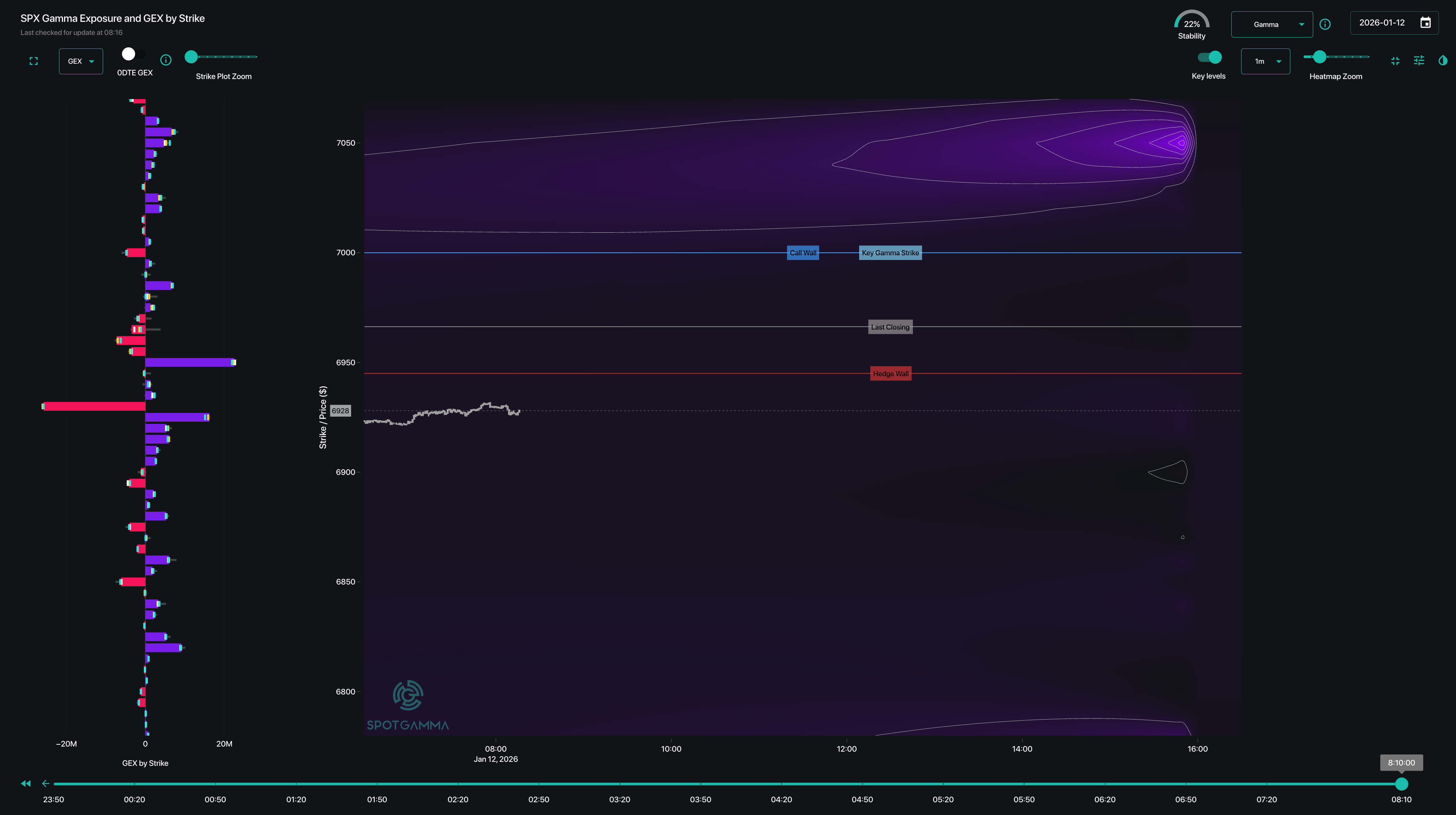Image resolution: width=1456 pixels, height=815 pixels.
Task: Click the rewind double-arrow icon
Action: coord(25,783)
